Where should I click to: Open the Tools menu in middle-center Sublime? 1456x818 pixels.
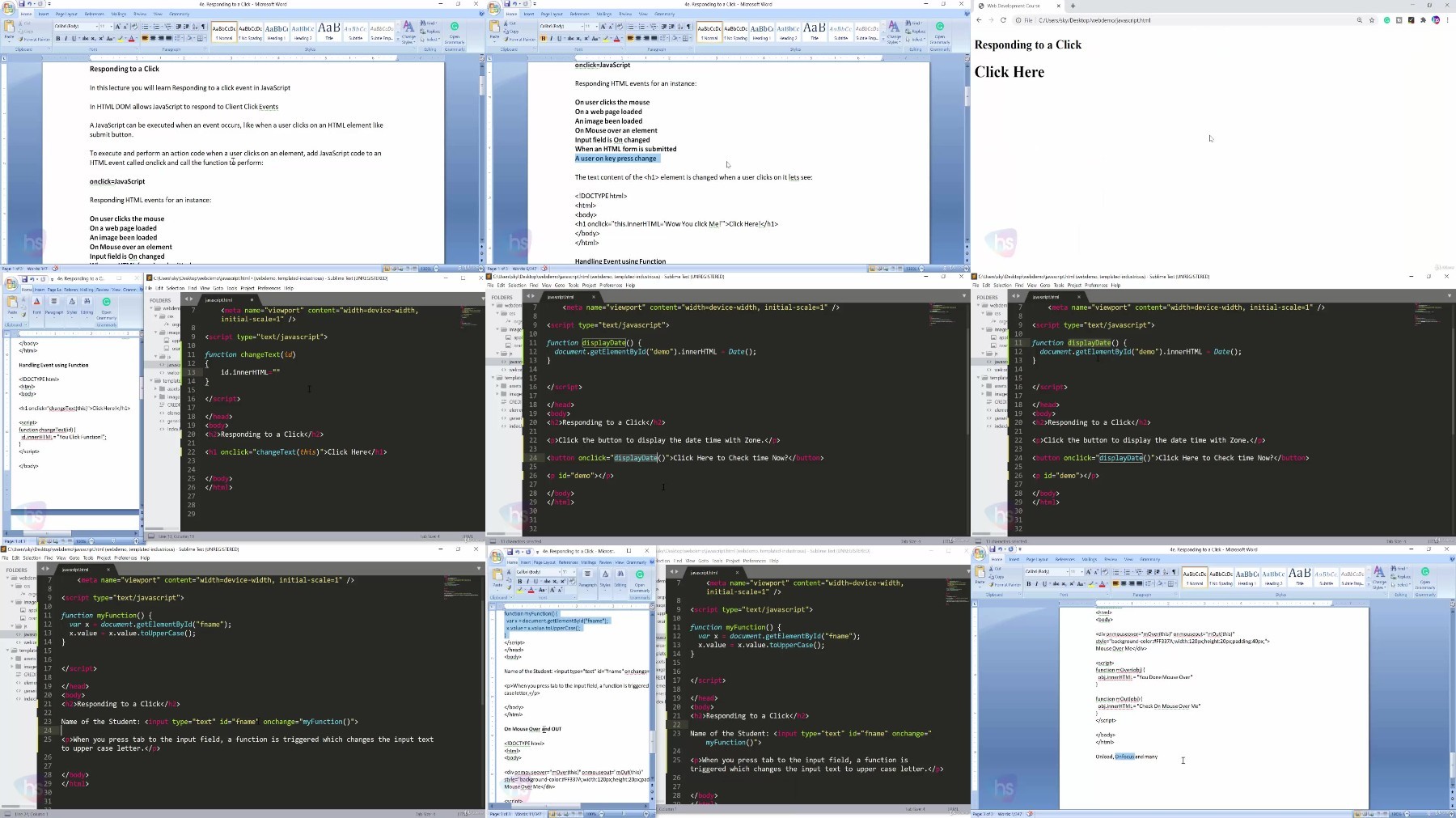[573, 285]
